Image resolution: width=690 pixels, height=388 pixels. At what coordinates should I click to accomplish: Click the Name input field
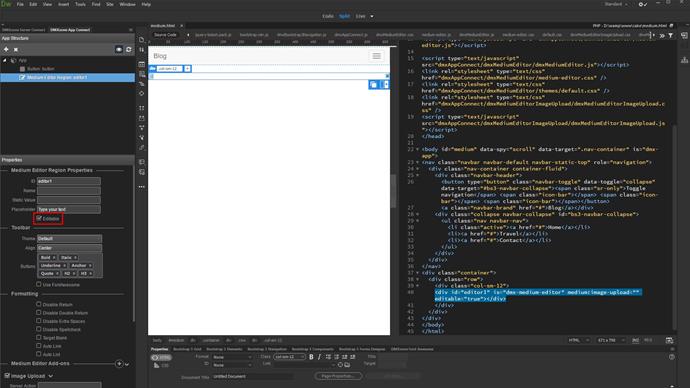pyautogui.click(x=69, y=190)
